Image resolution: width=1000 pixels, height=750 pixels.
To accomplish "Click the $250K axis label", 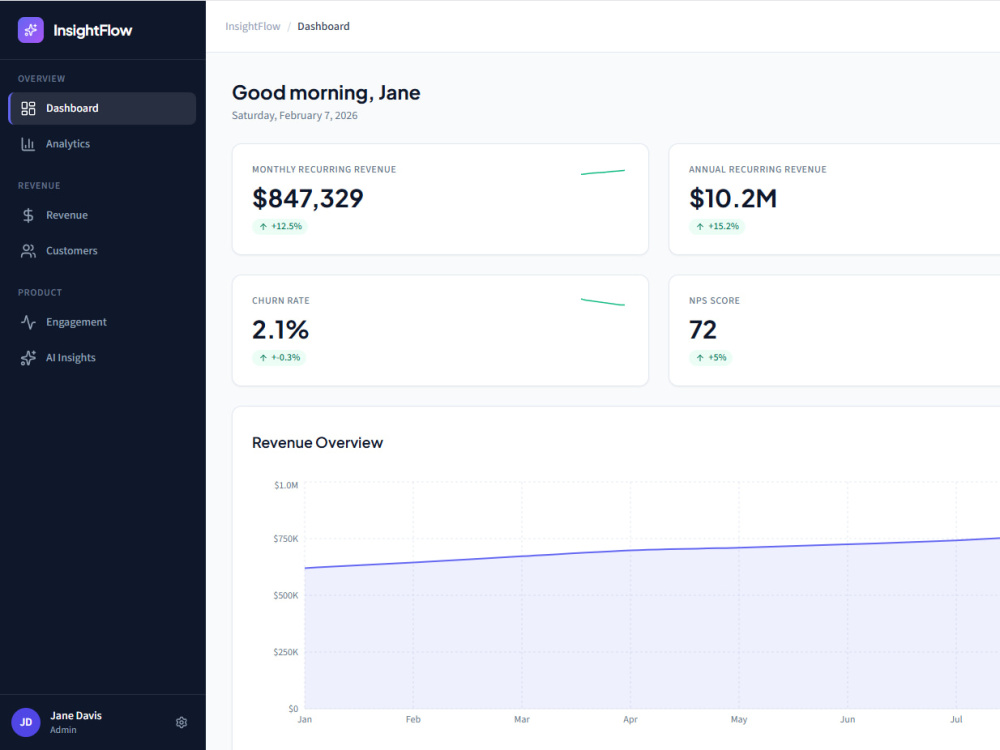I will [x=286, y=652].
